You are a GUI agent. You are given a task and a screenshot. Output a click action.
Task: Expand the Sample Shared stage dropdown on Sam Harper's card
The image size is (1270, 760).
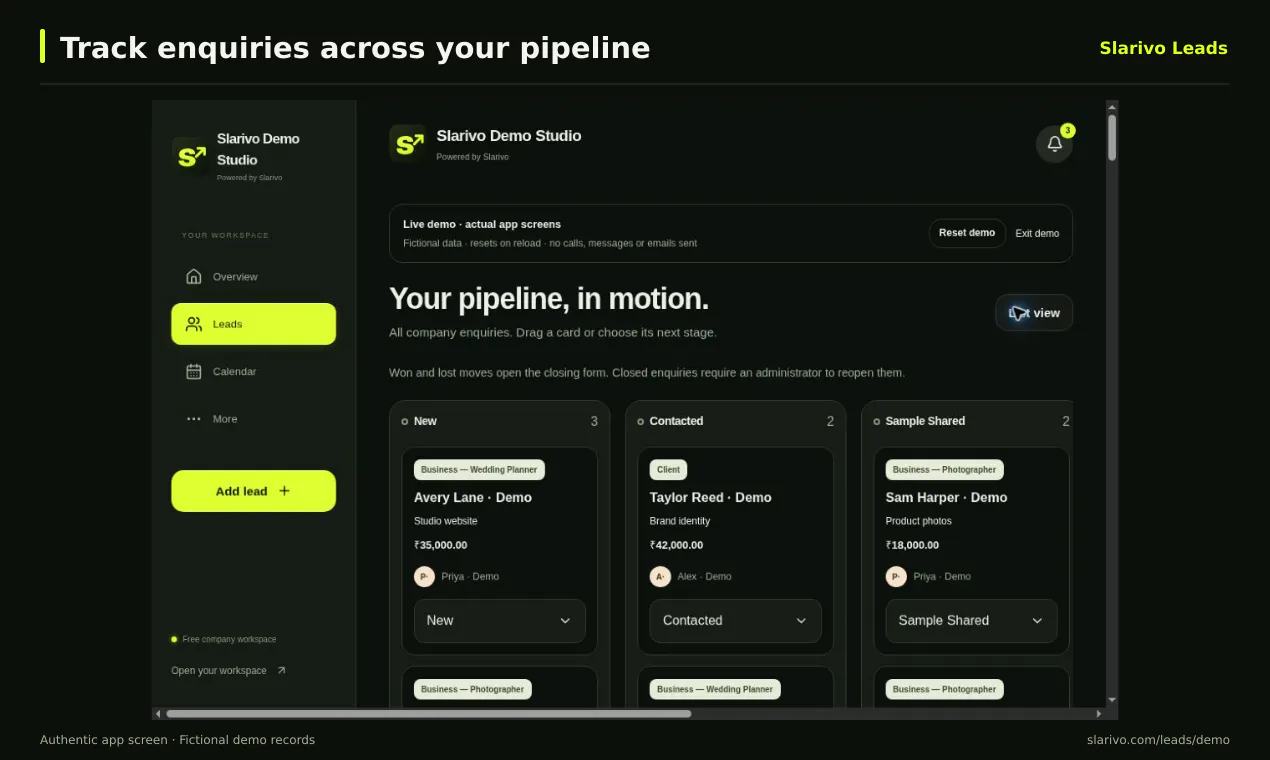click(x=971, y=621)
